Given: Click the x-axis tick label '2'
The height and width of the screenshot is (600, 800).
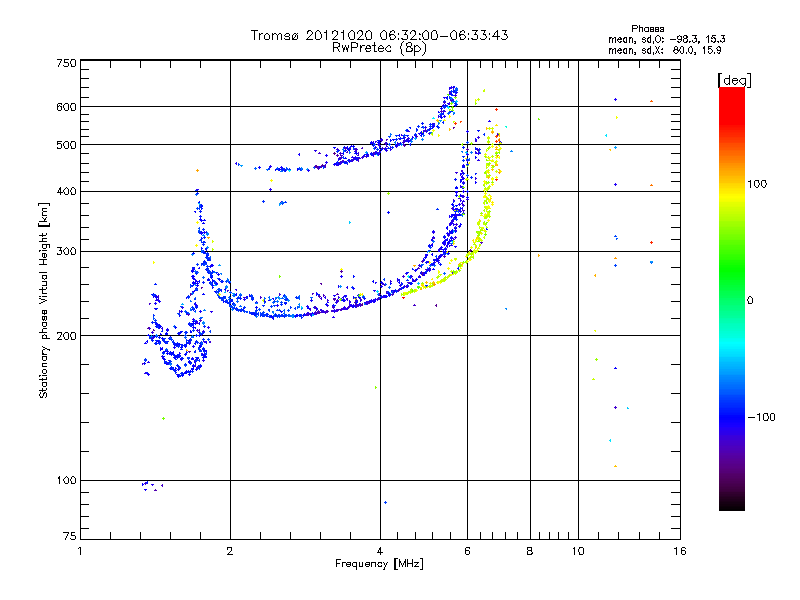Looking at the screenshot, I should (x=230, y=551).
